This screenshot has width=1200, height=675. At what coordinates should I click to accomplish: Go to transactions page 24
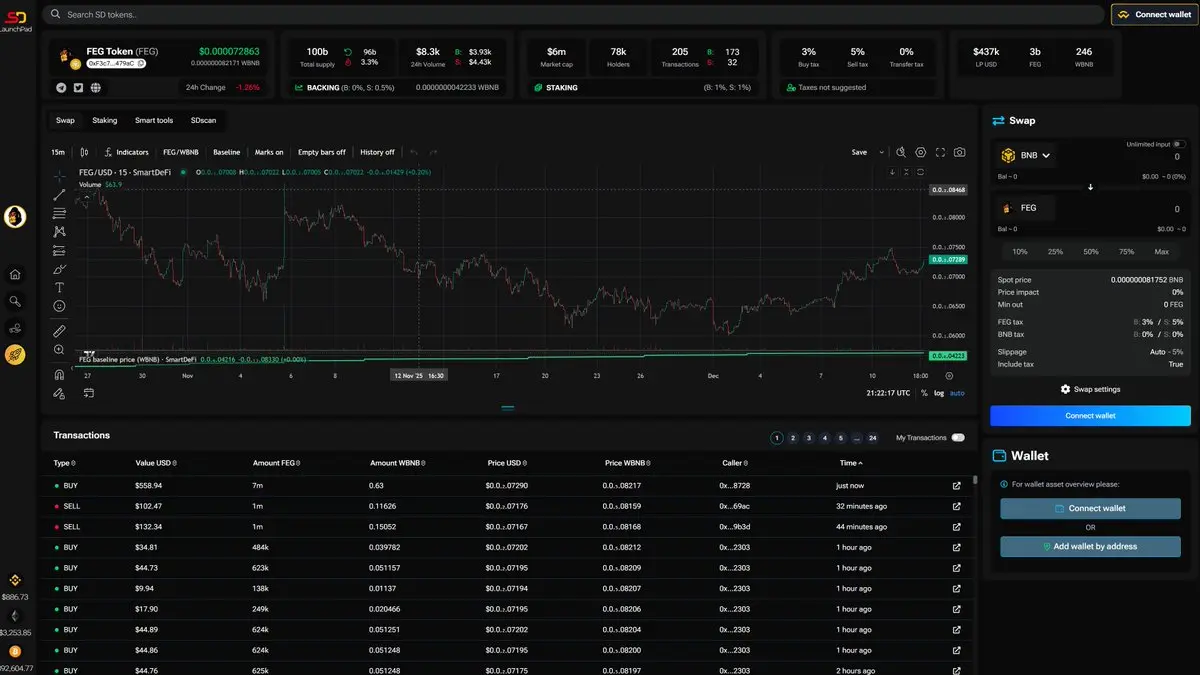click(873, 438)
